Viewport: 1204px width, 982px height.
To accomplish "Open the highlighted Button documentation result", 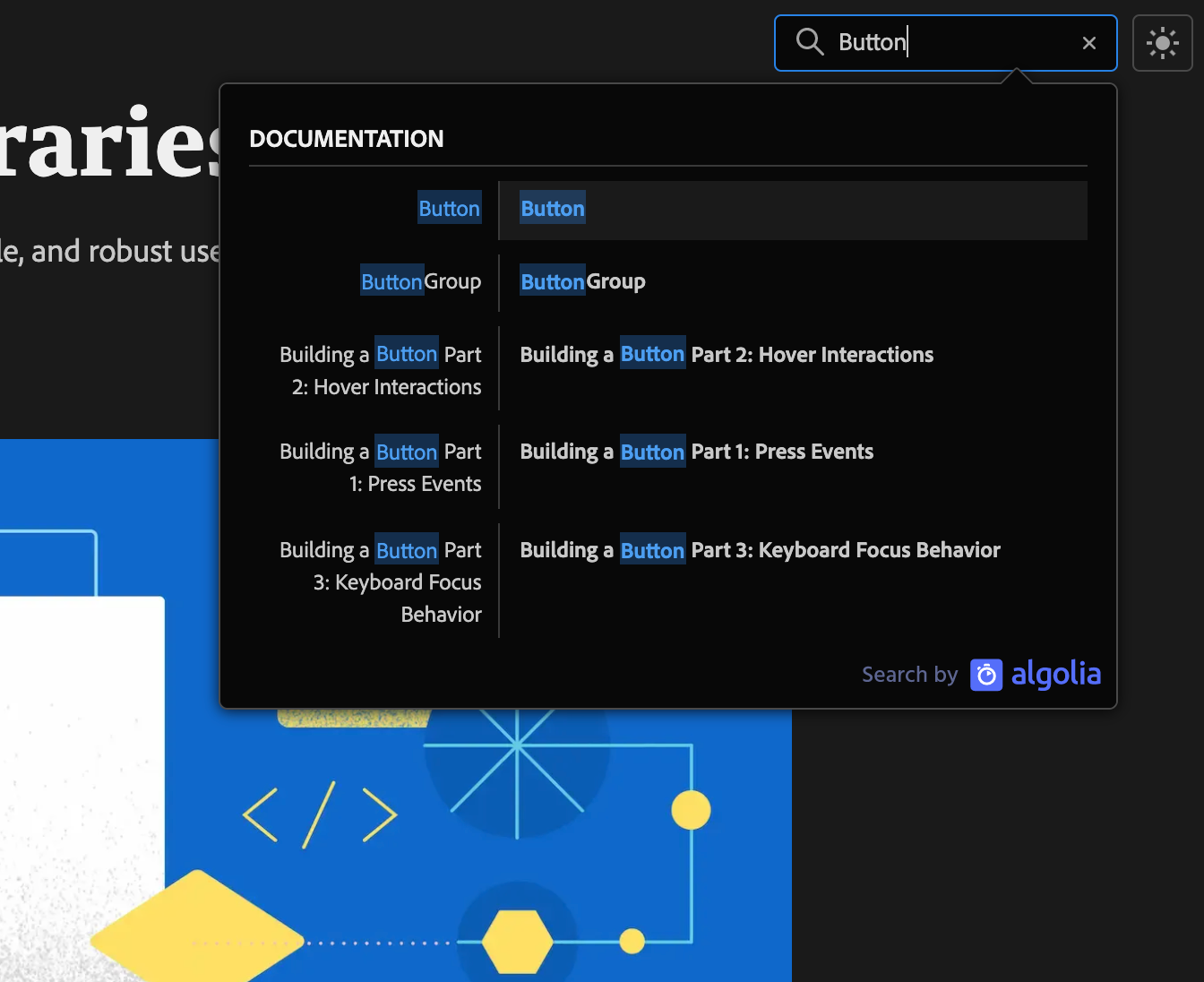I will point(793,210).
